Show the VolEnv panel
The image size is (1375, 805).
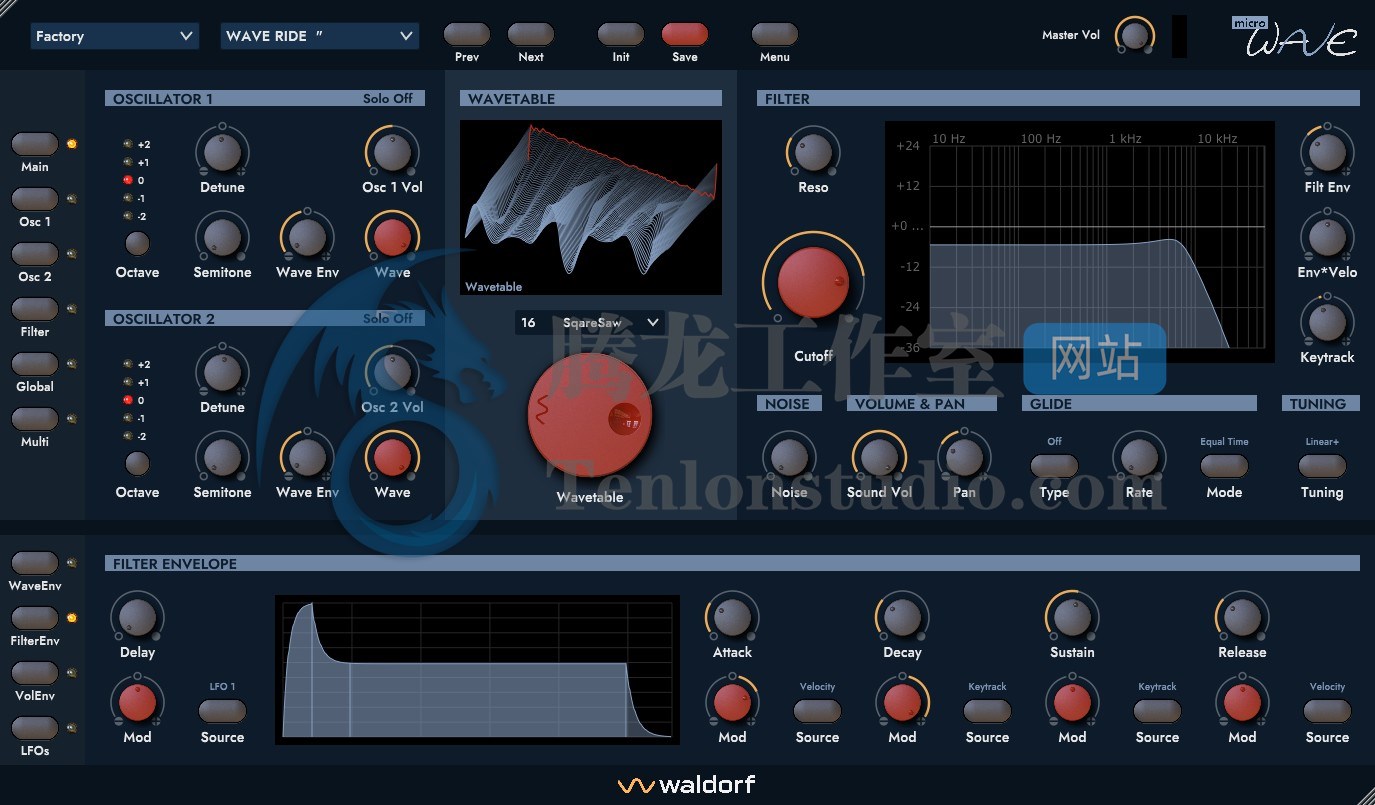pyautogui.click(x=35, y=673)
